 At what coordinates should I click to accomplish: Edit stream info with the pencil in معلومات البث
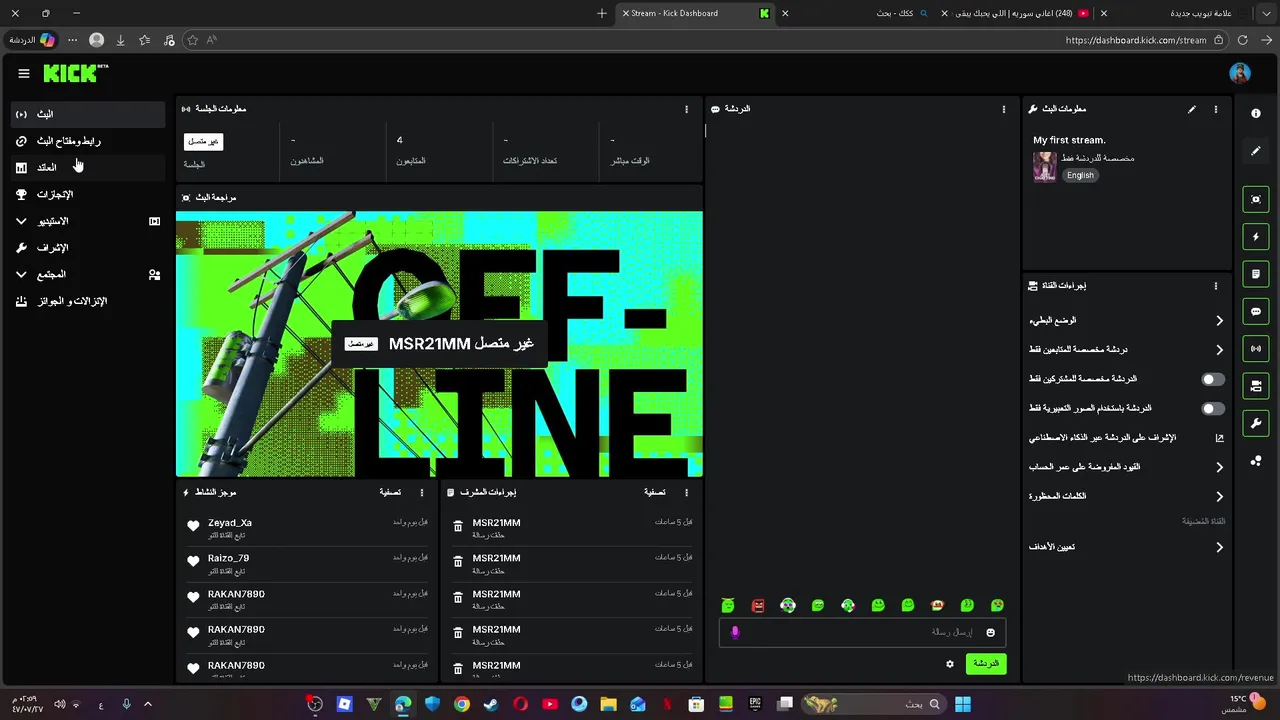(x=1191, y=109)
